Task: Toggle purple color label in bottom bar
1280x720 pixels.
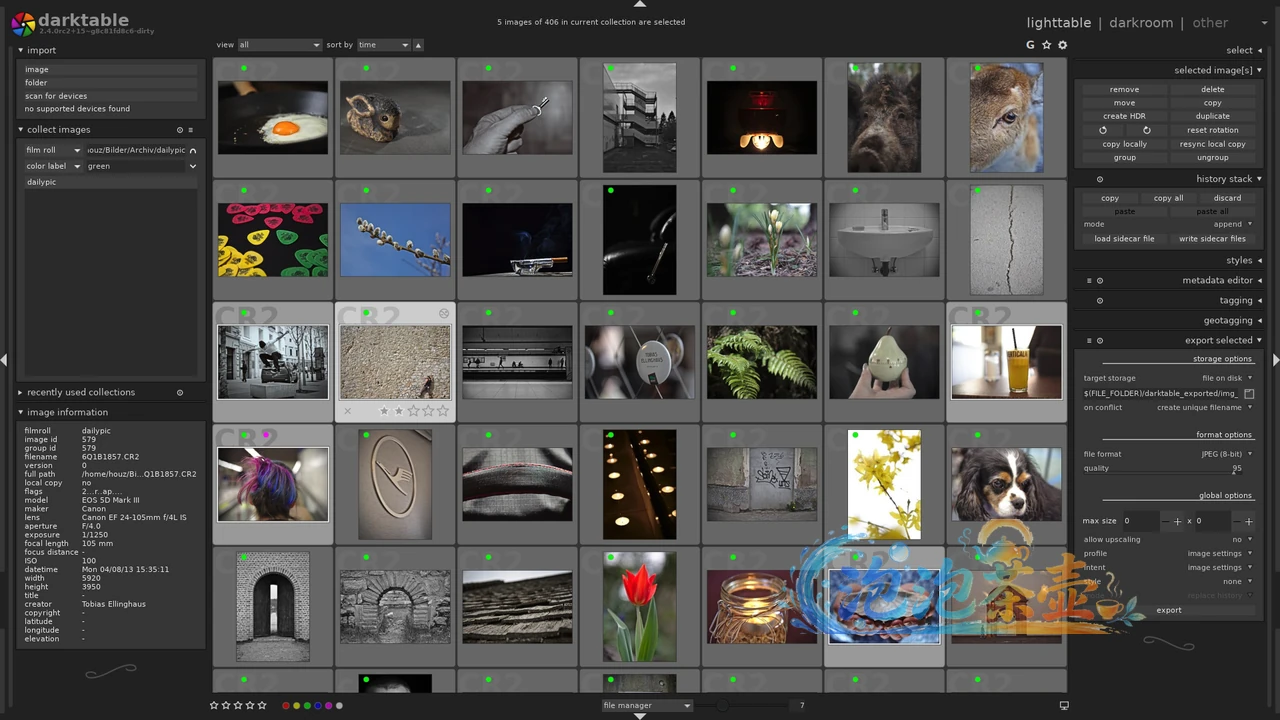Action: (x=329, y=706)
